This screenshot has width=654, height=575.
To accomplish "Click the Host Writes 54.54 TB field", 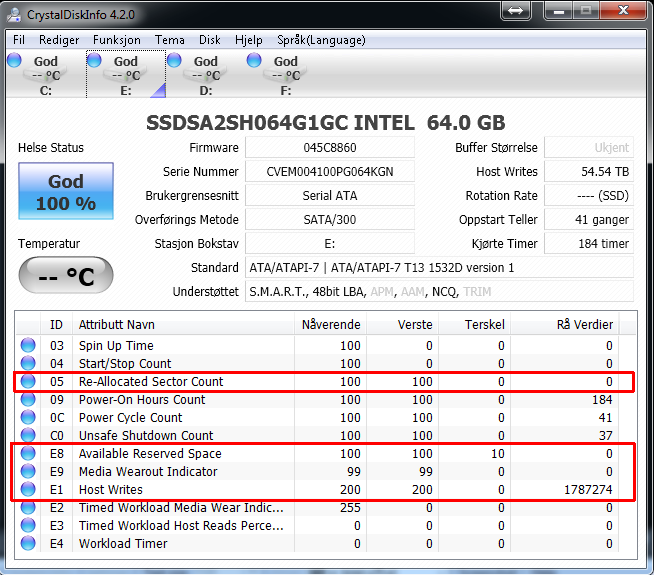I will pyautogui.click(x=589, y=172).
